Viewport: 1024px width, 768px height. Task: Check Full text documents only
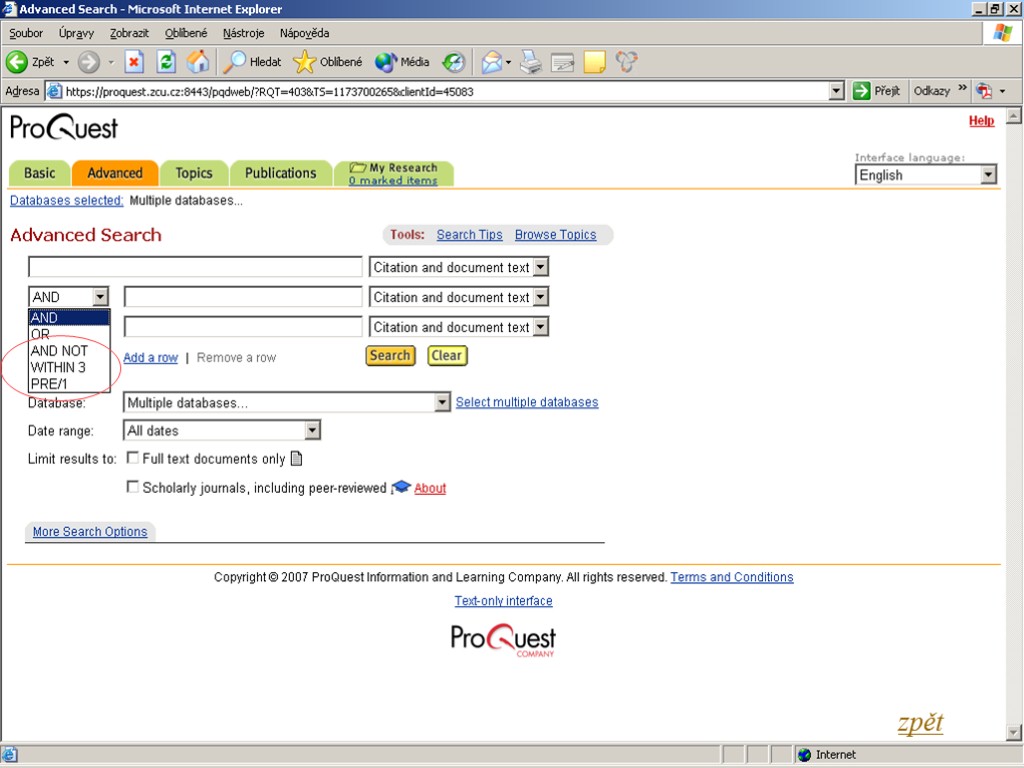coord(133,458)
